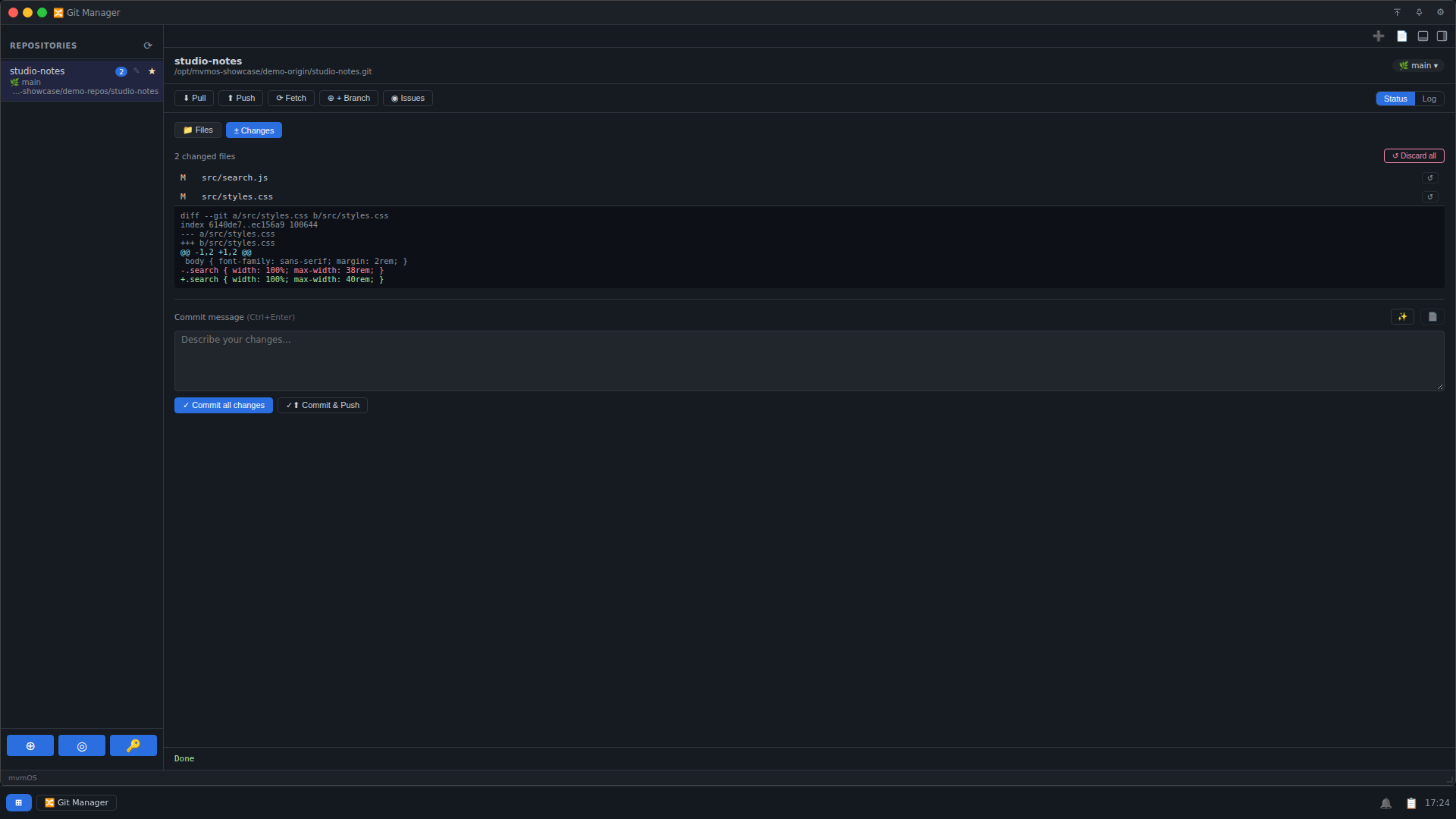
Task: Discard all changes
Action: pos(1414,155)
